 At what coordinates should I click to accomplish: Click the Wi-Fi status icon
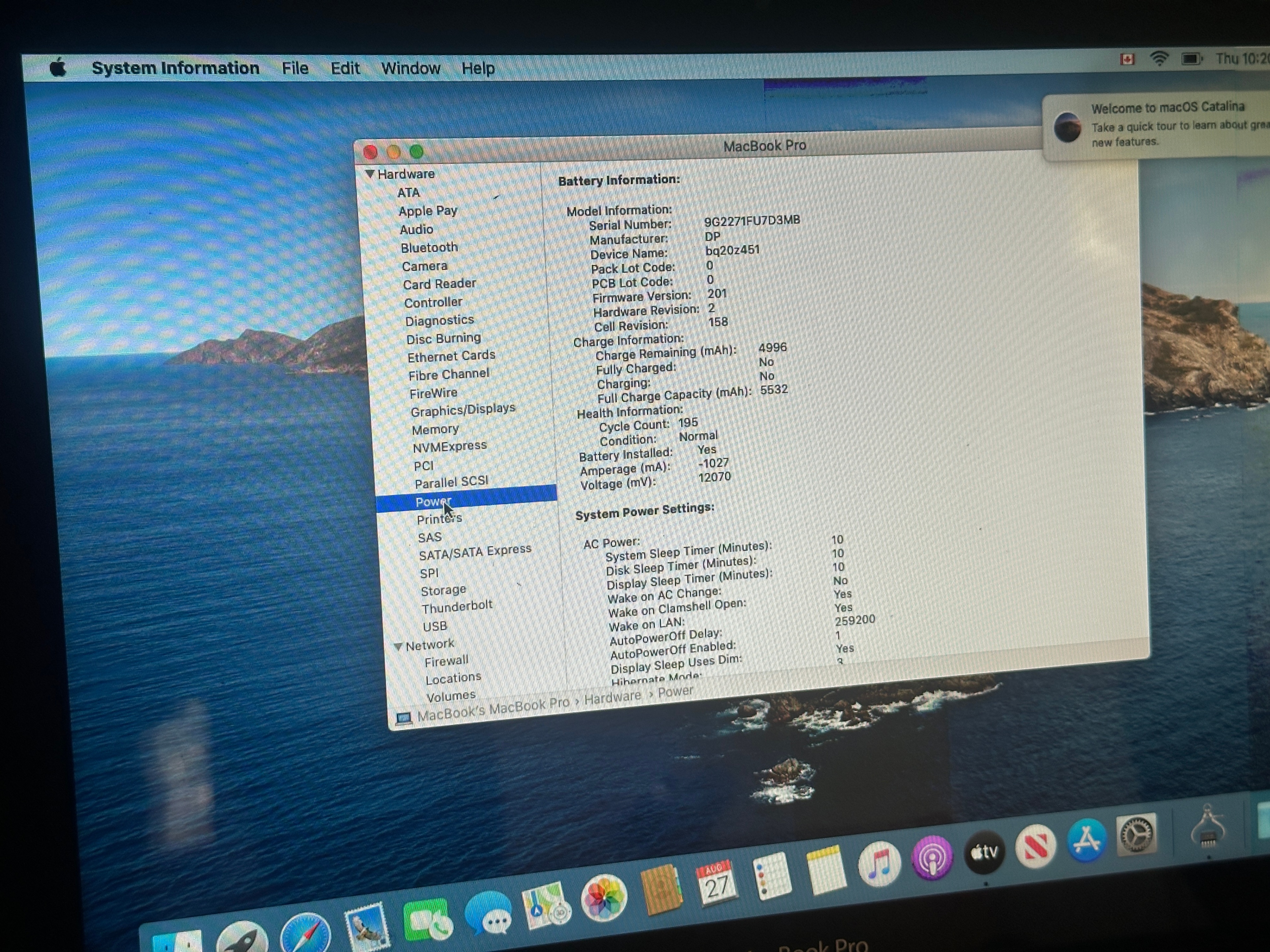pyautogui.click(x=1159, y=59)
